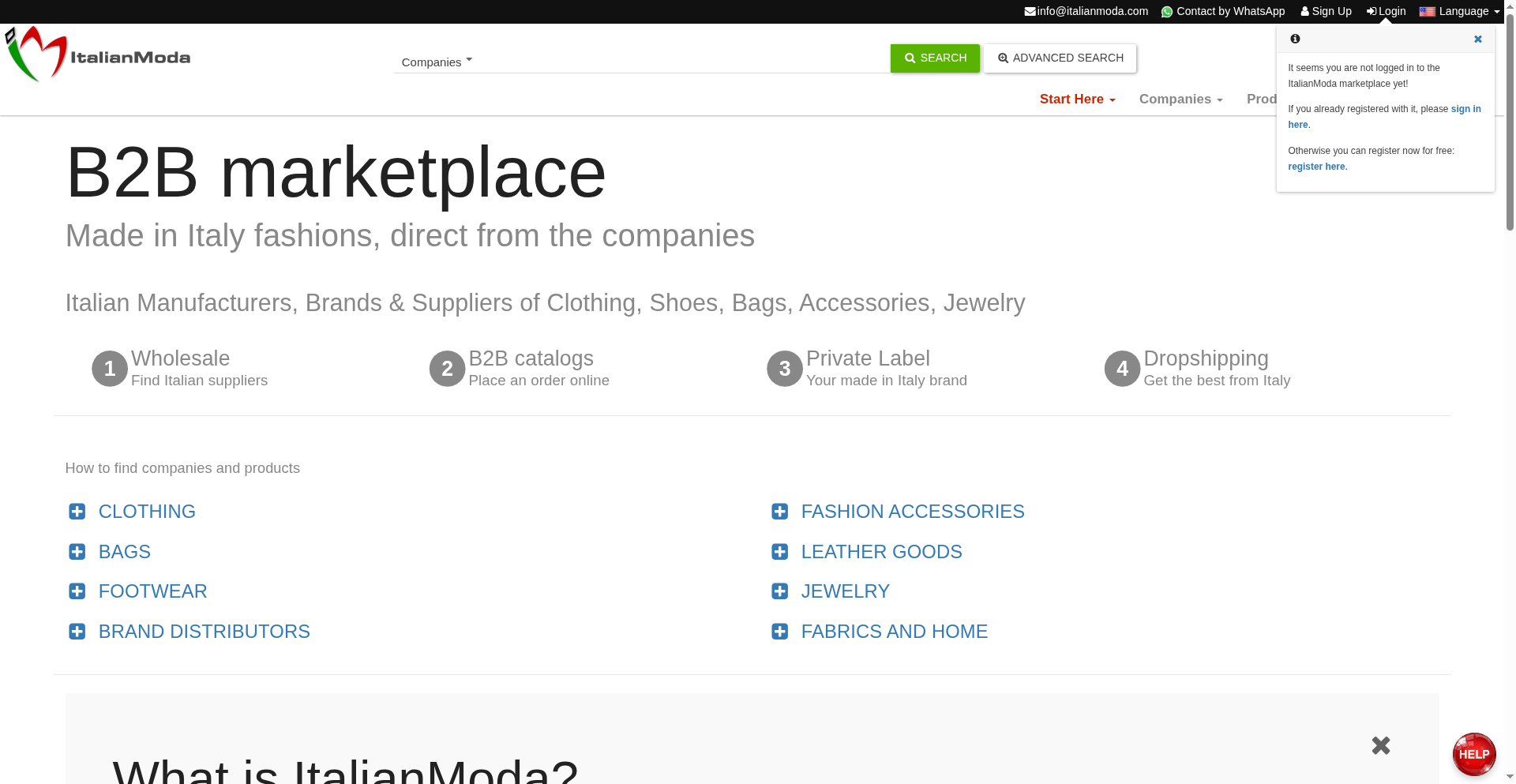Click the FOOTWEAR category link
Viewport: 1516px width, 784px height.
click(x=153, y=591)
